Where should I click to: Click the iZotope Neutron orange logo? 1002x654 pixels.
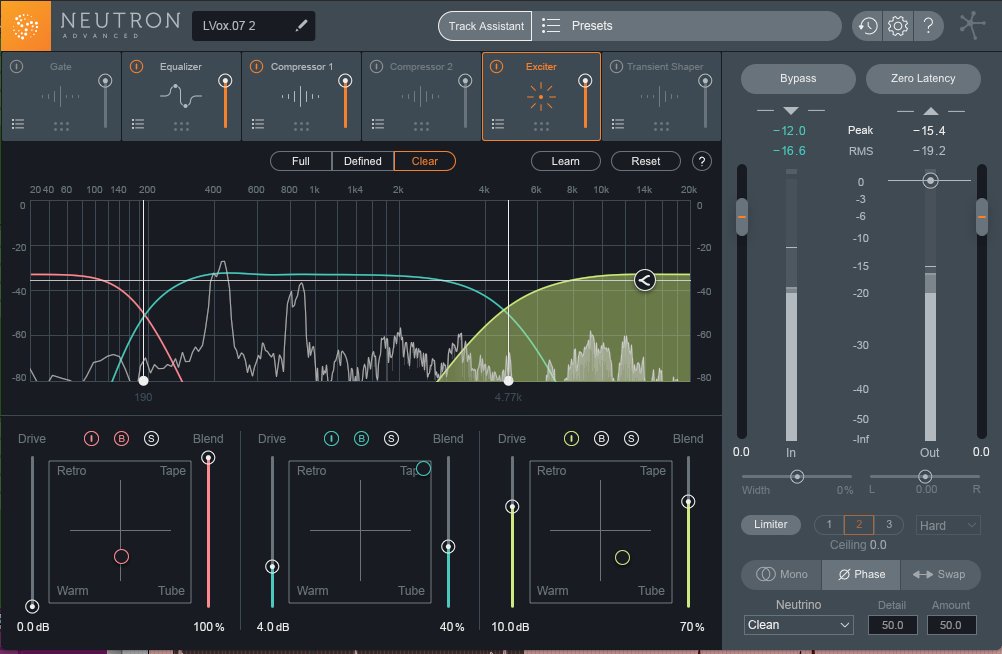coord(26,26)
